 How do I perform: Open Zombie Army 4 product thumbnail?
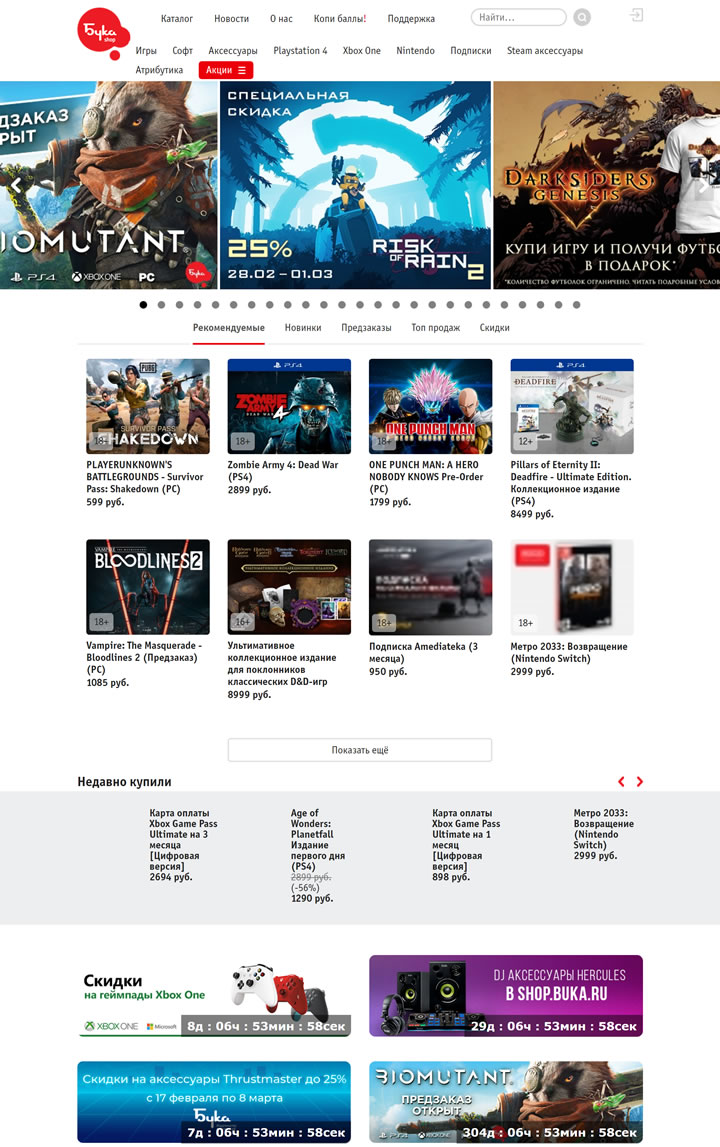coord(289,407)
